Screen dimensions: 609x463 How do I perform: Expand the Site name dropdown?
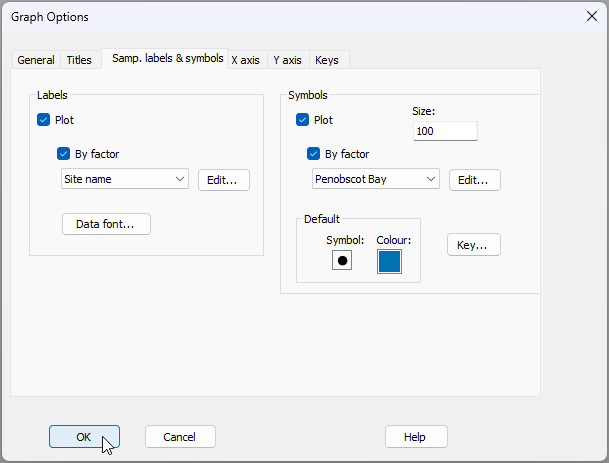(124, 179)
